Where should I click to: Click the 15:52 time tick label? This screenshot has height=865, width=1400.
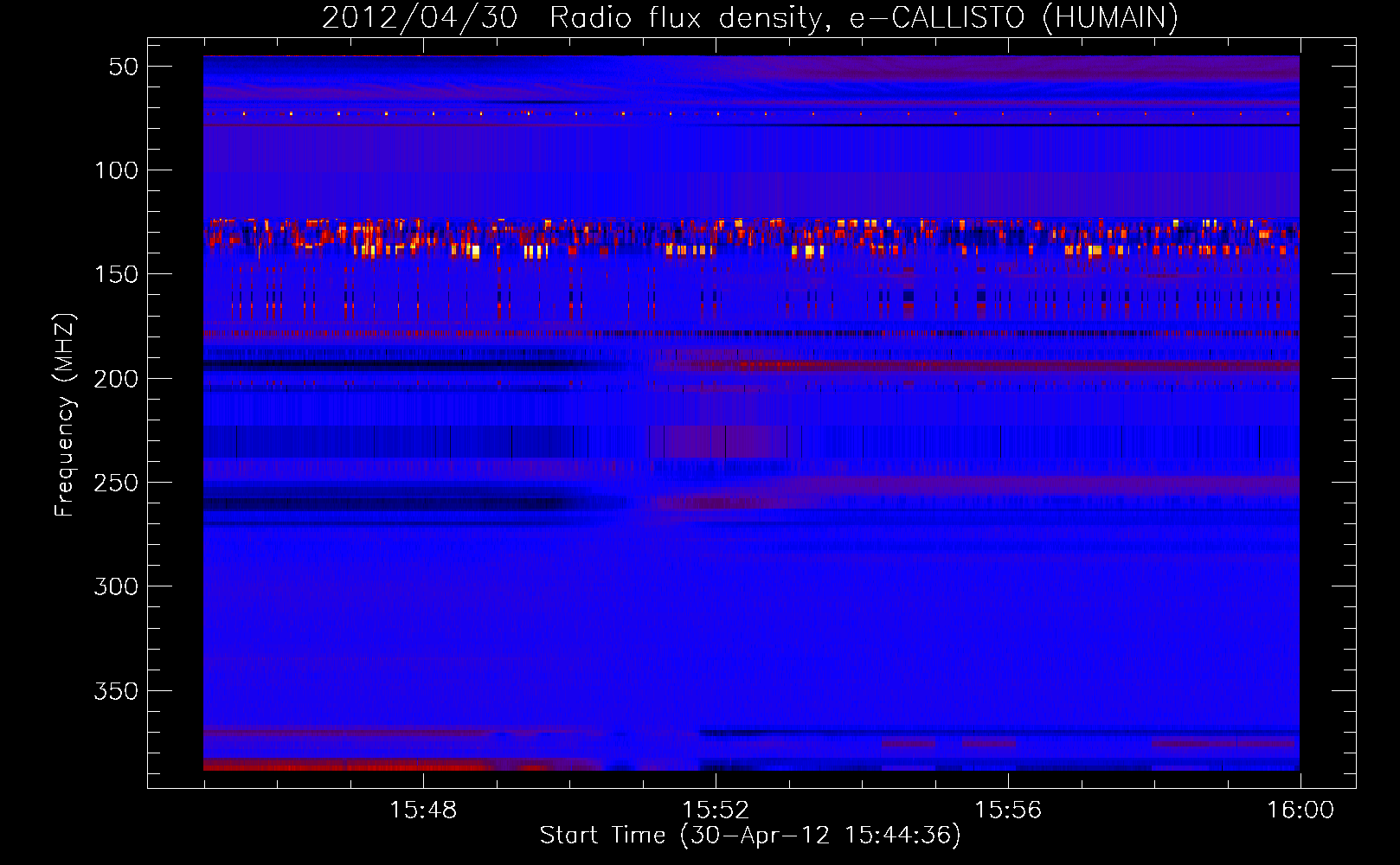[x=716, y=810]
